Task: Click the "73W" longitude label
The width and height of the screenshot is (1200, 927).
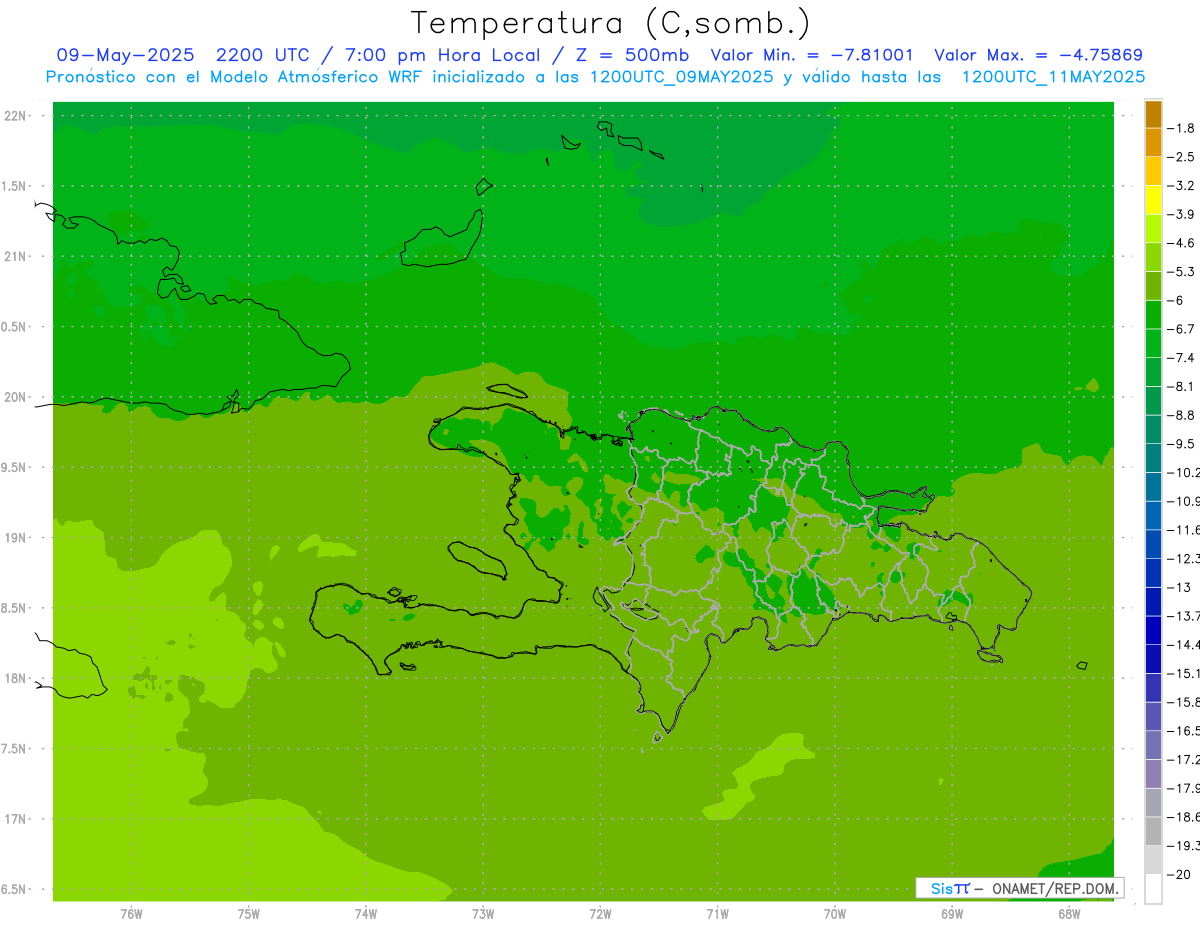Action: pyautogui.click(x=483, y=913)
